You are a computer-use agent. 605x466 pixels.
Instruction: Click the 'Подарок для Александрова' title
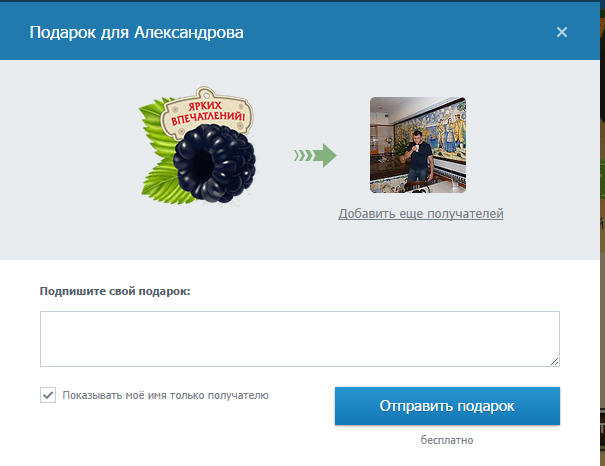(137, 32)
